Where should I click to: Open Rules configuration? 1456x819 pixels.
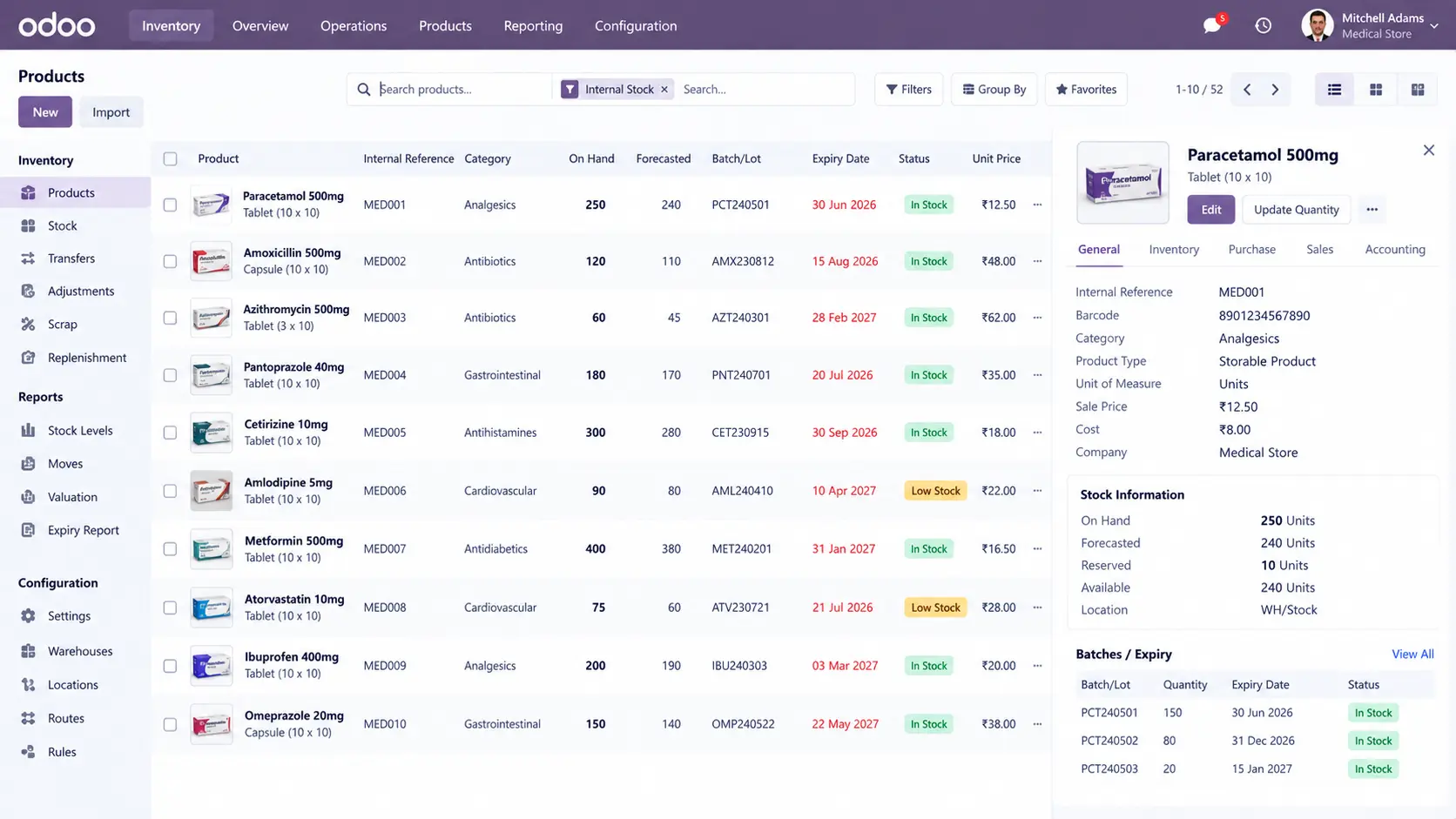click(x=75, y=752)
